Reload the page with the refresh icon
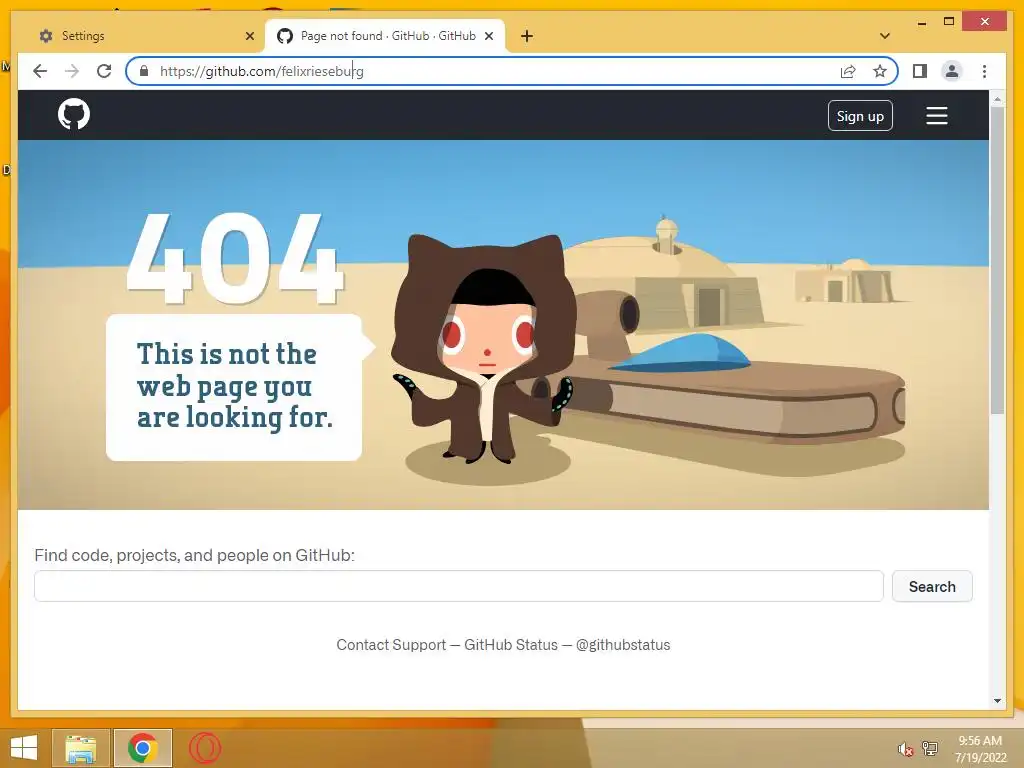This screenshot has width=1024, height=768. point(104,71)
